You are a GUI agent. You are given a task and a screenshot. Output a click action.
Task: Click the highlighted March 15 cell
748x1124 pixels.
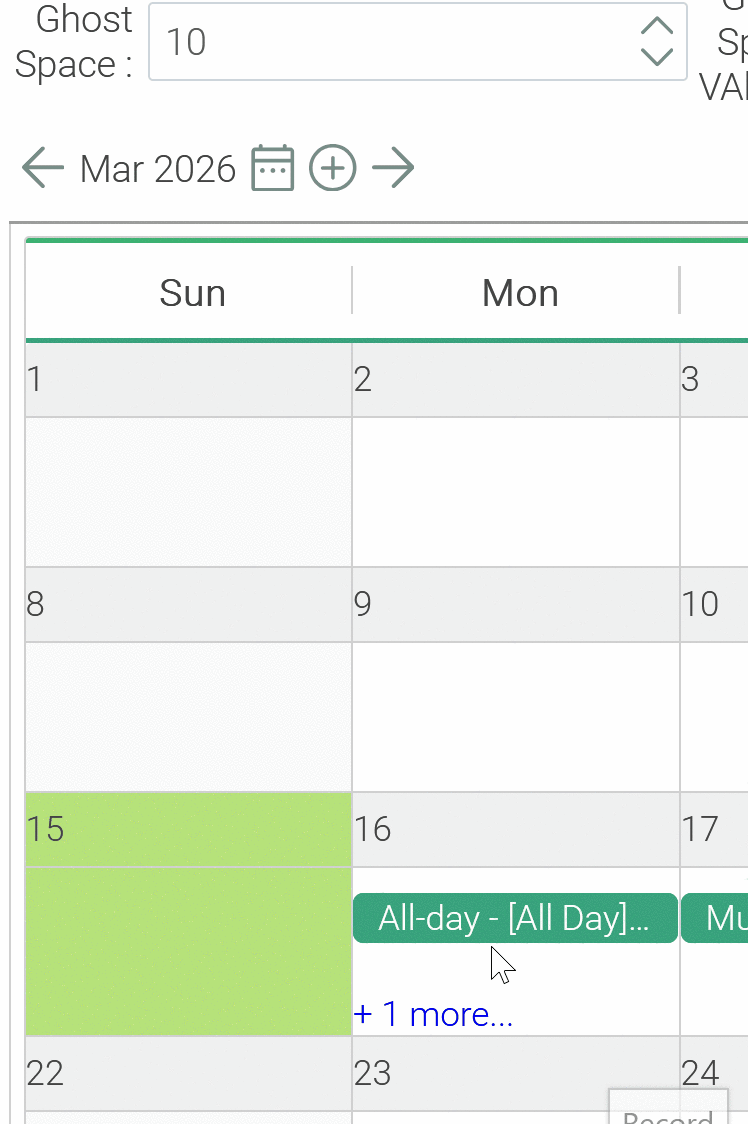click(188, 950)
